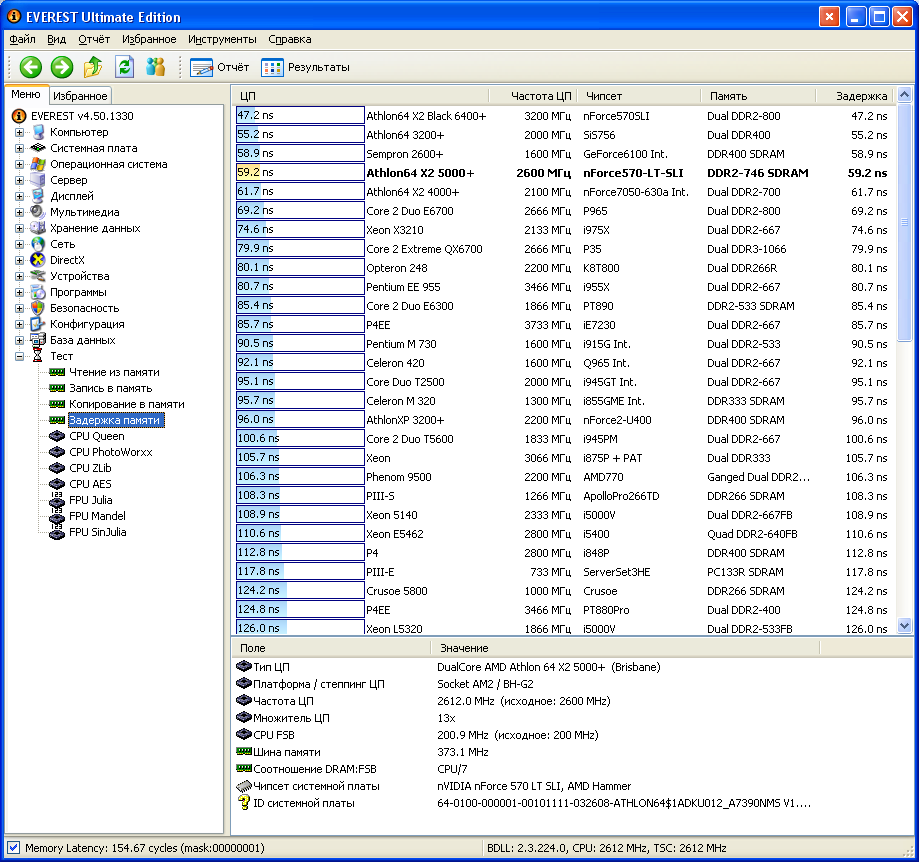Viewport: 919px width, 862px height.
Task: Click the Тест hourglass icon
Action: (x=38, y=356)
